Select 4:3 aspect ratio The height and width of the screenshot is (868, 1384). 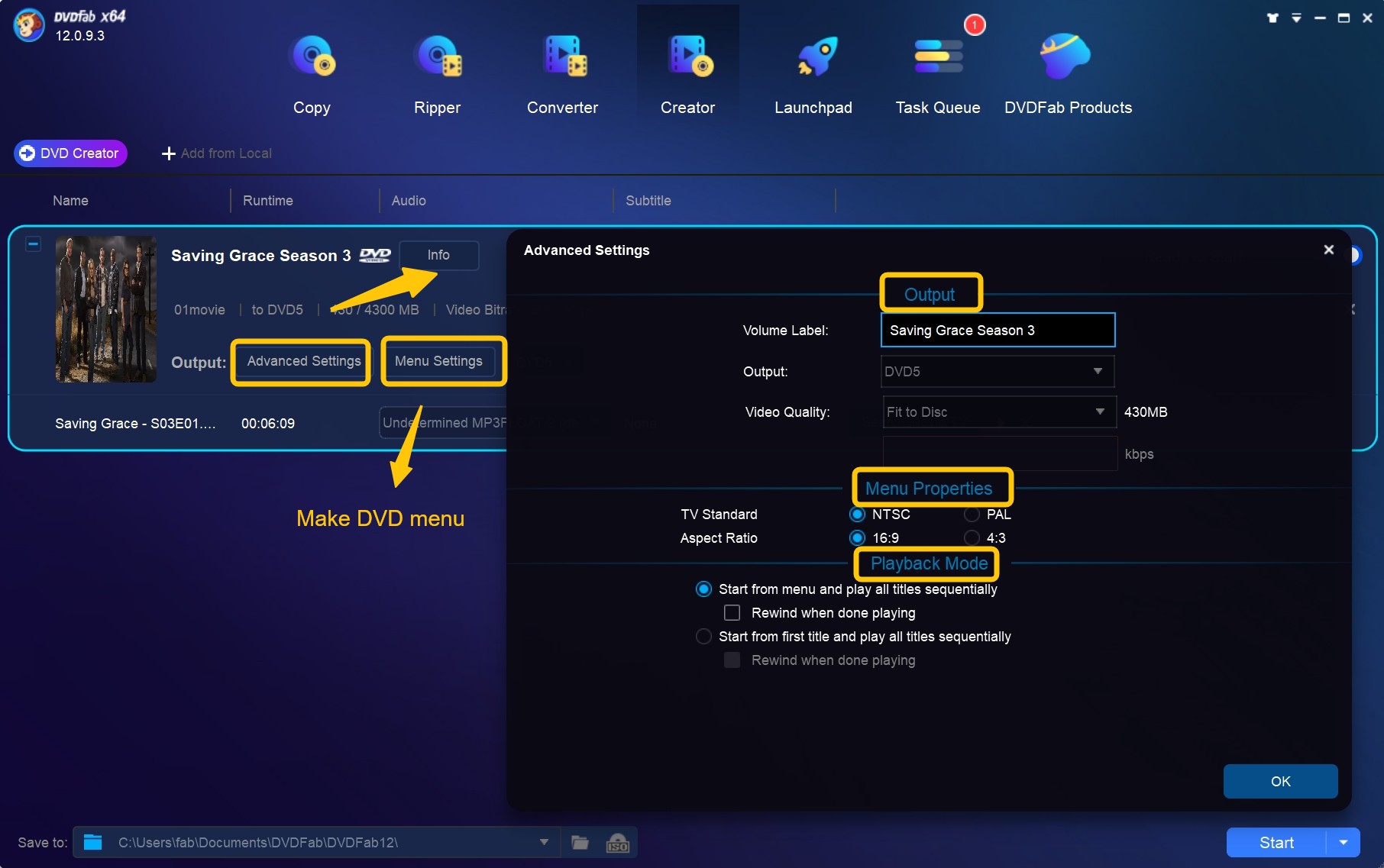[x=972, y=538]
